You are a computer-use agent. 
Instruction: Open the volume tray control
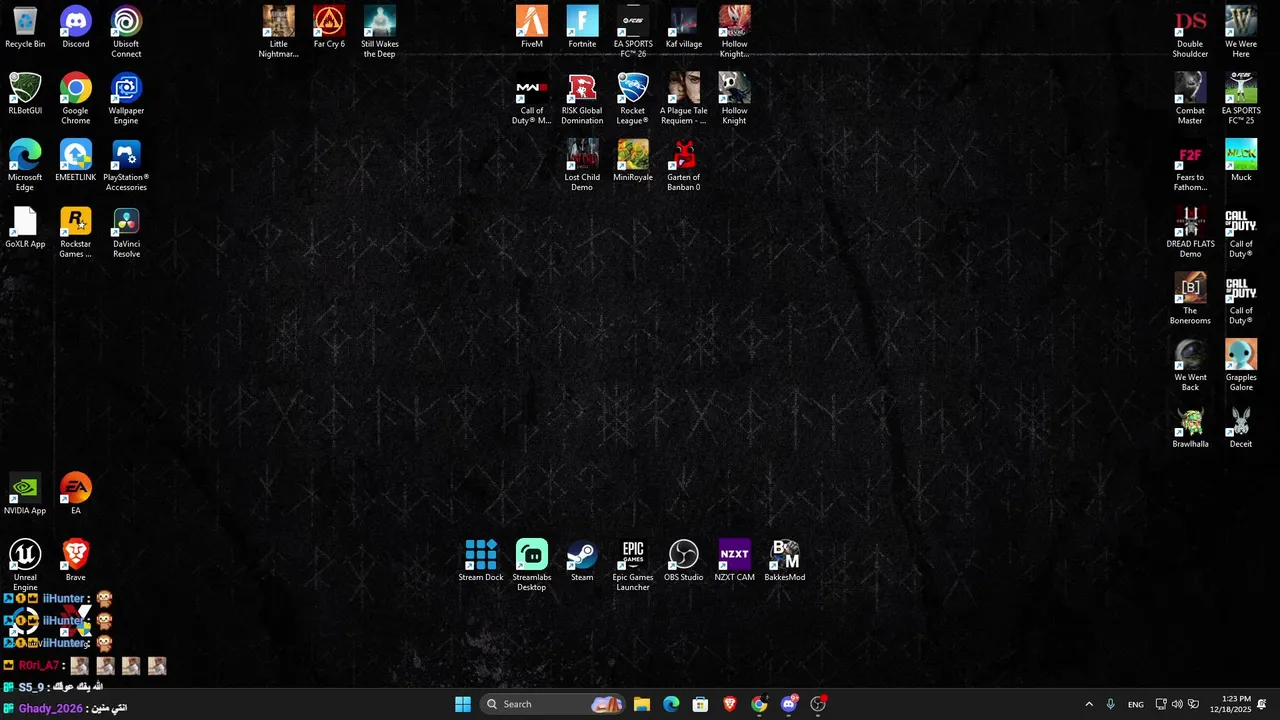[x=1177, y=704]
